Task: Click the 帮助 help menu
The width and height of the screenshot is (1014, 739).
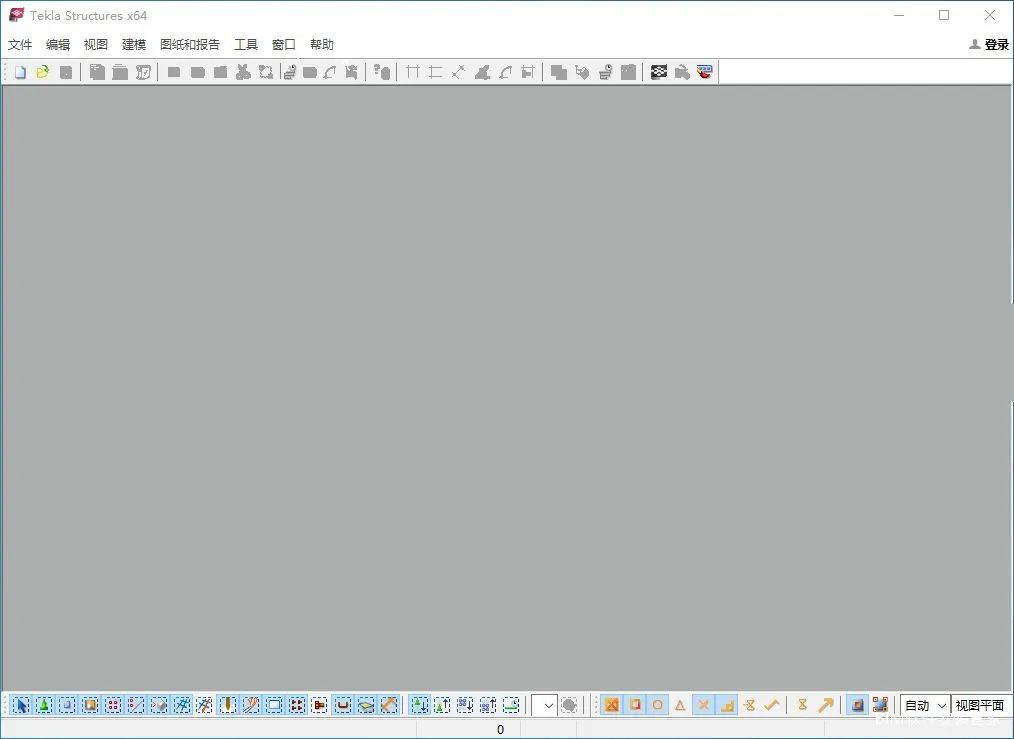Action: pos(321,44)
